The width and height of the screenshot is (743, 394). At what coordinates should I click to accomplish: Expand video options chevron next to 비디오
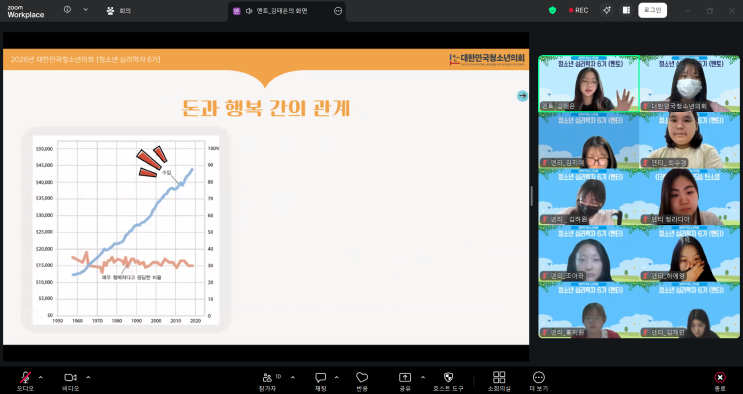[88, 377]
